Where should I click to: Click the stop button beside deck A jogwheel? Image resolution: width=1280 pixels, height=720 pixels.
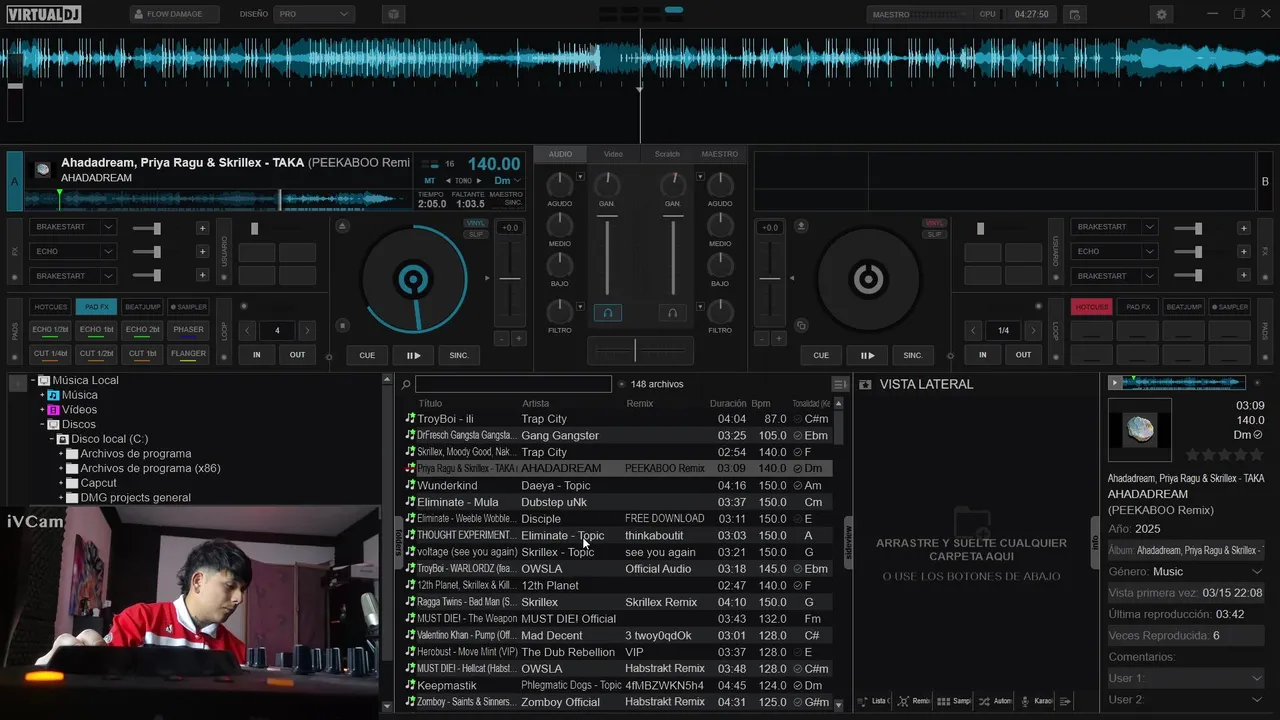pos(343,325)
